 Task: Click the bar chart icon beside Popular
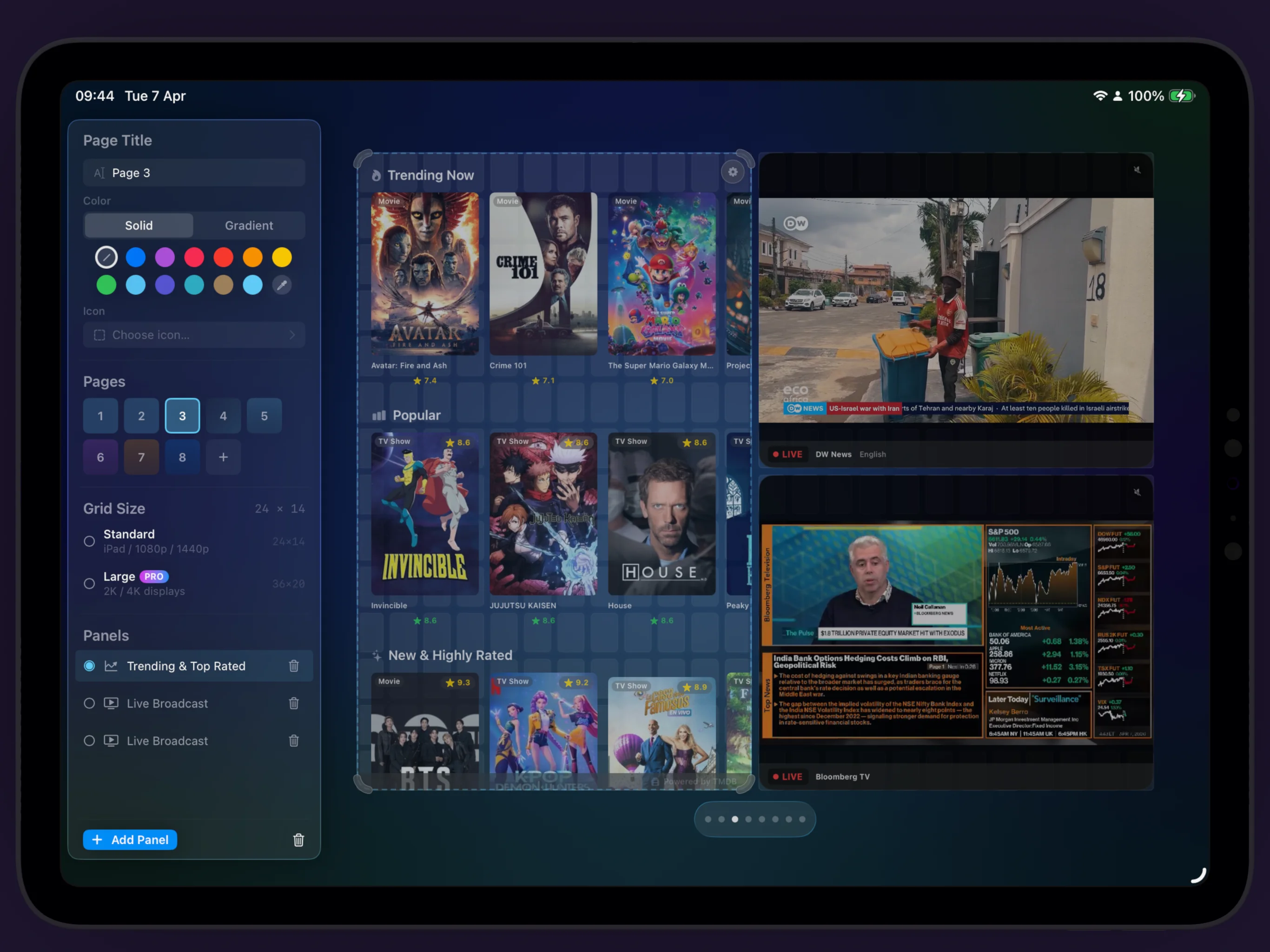pyautogui.click(x=379, y=415)
